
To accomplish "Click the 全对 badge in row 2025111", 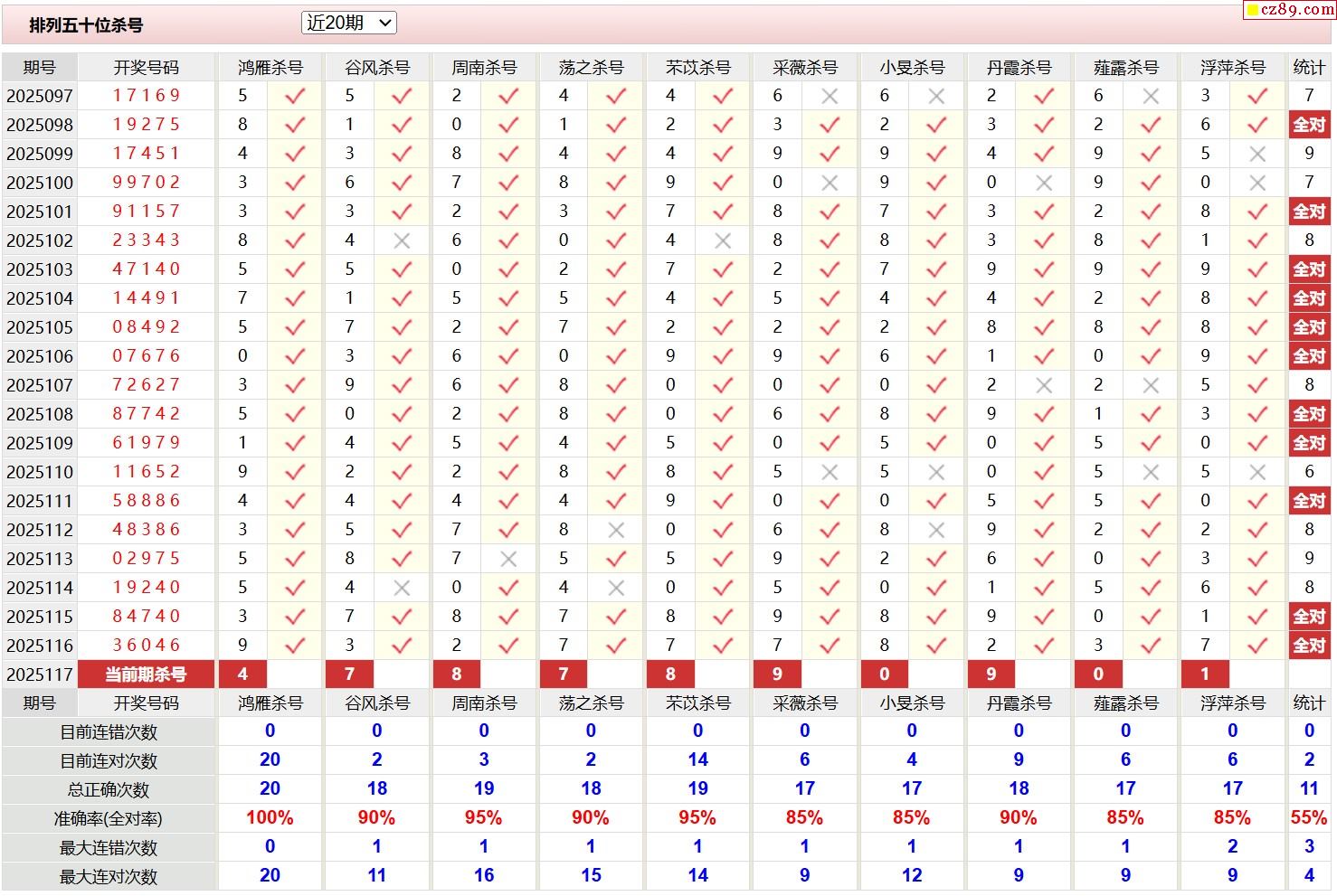I will [1309, 501].
